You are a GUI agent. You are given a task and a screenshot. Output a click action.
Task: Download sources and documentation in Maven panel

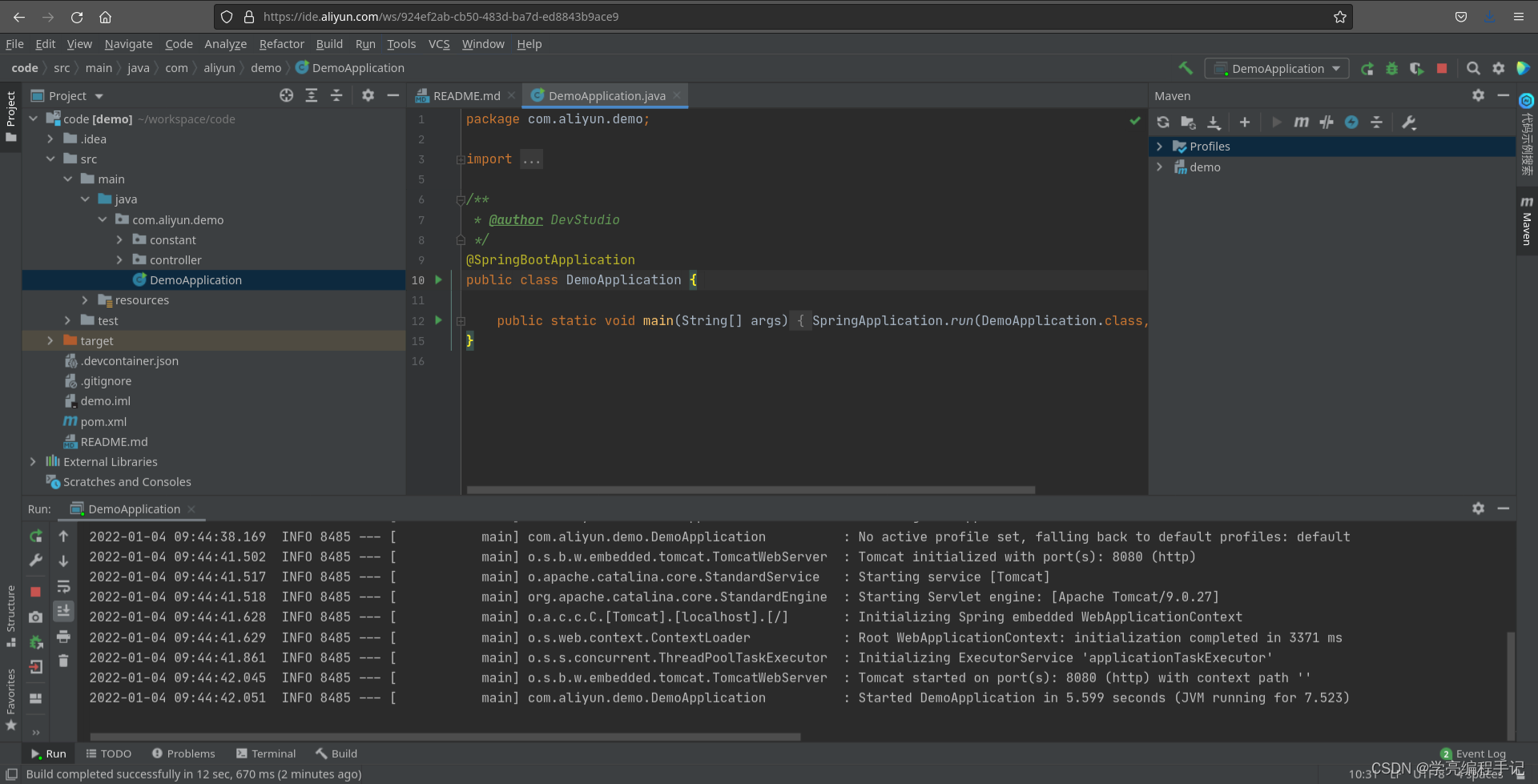(1214, 122)
